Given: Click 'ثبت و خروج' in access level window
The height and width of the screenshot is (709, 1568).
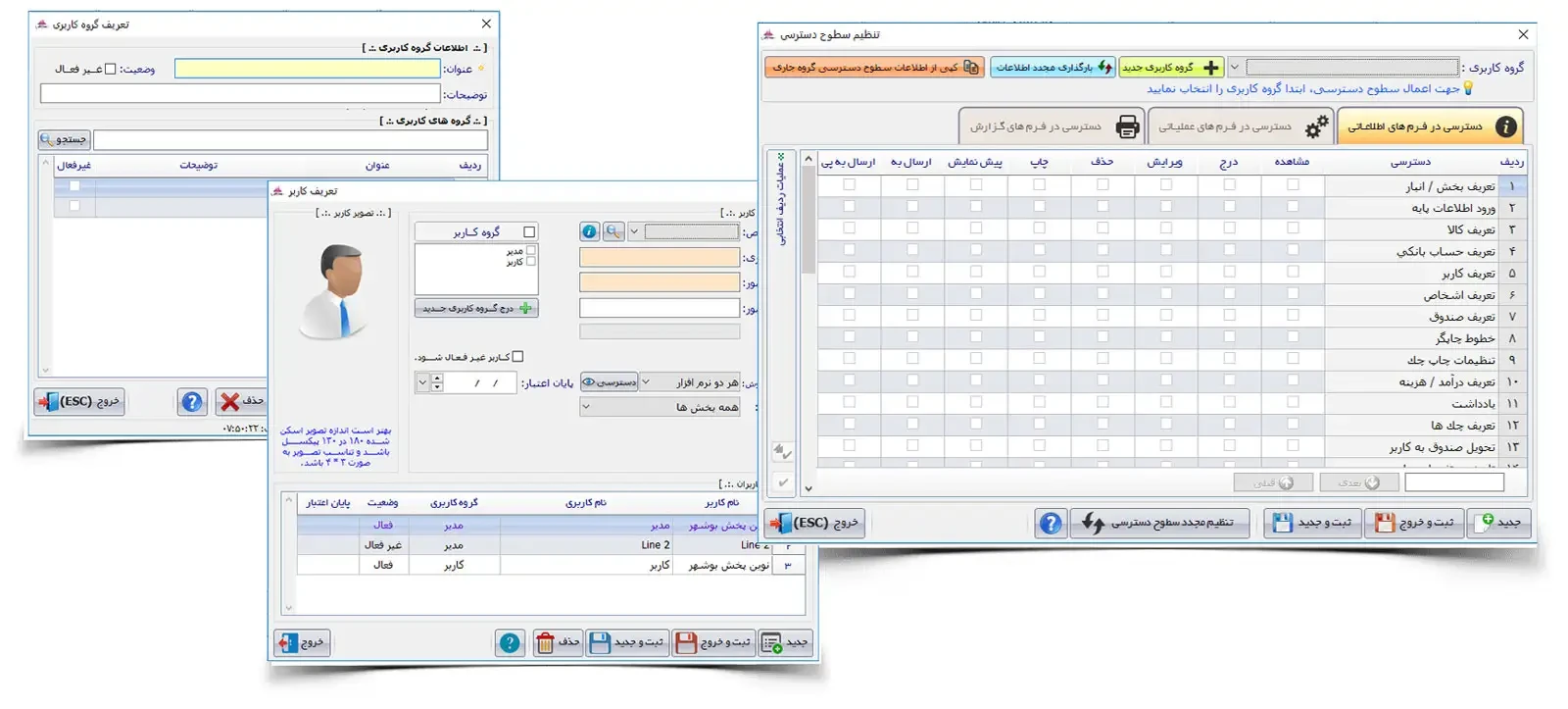Looking at the screenshot, I should tap(1414, 524).
